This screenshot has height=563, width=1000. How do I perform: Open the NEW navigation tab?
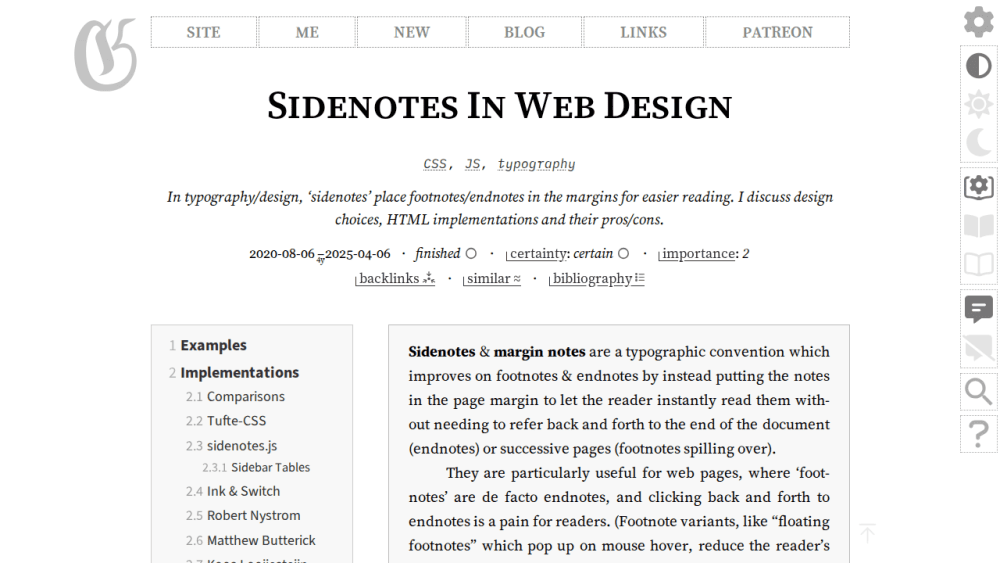pos(411,33)
